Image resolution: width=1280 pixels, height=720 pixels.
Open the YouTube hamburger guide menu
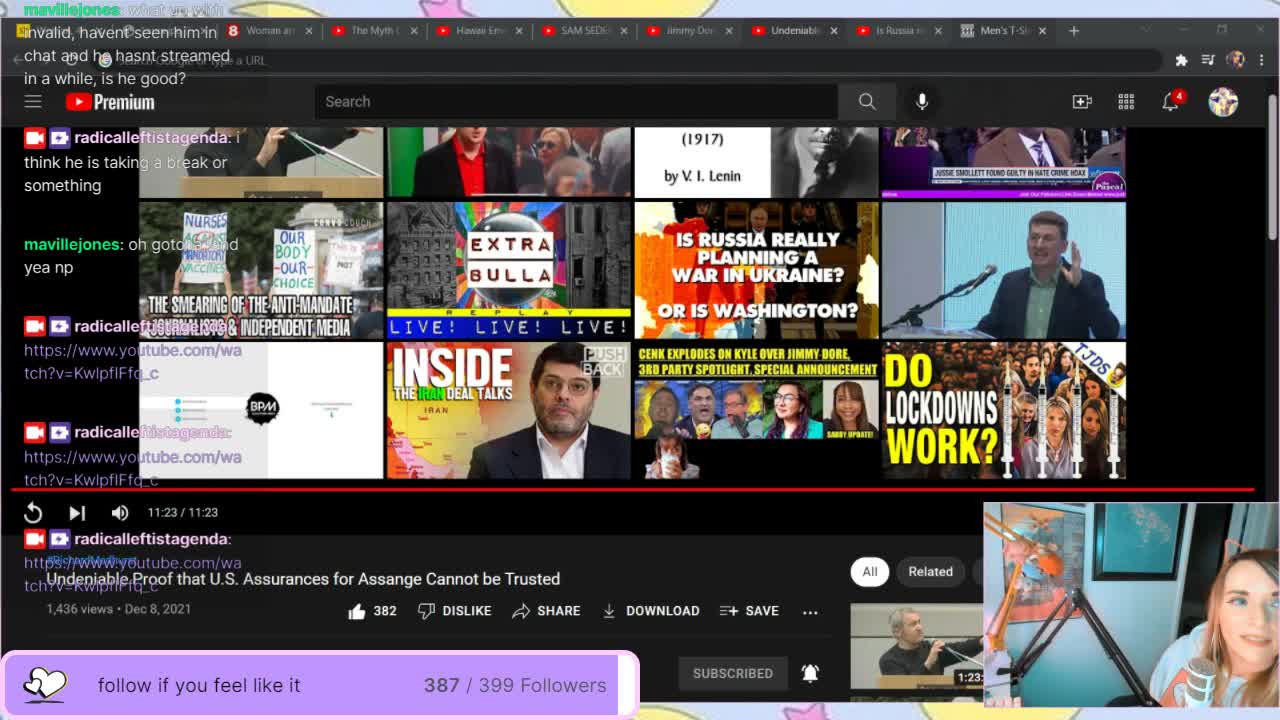[x=33, y=101]
